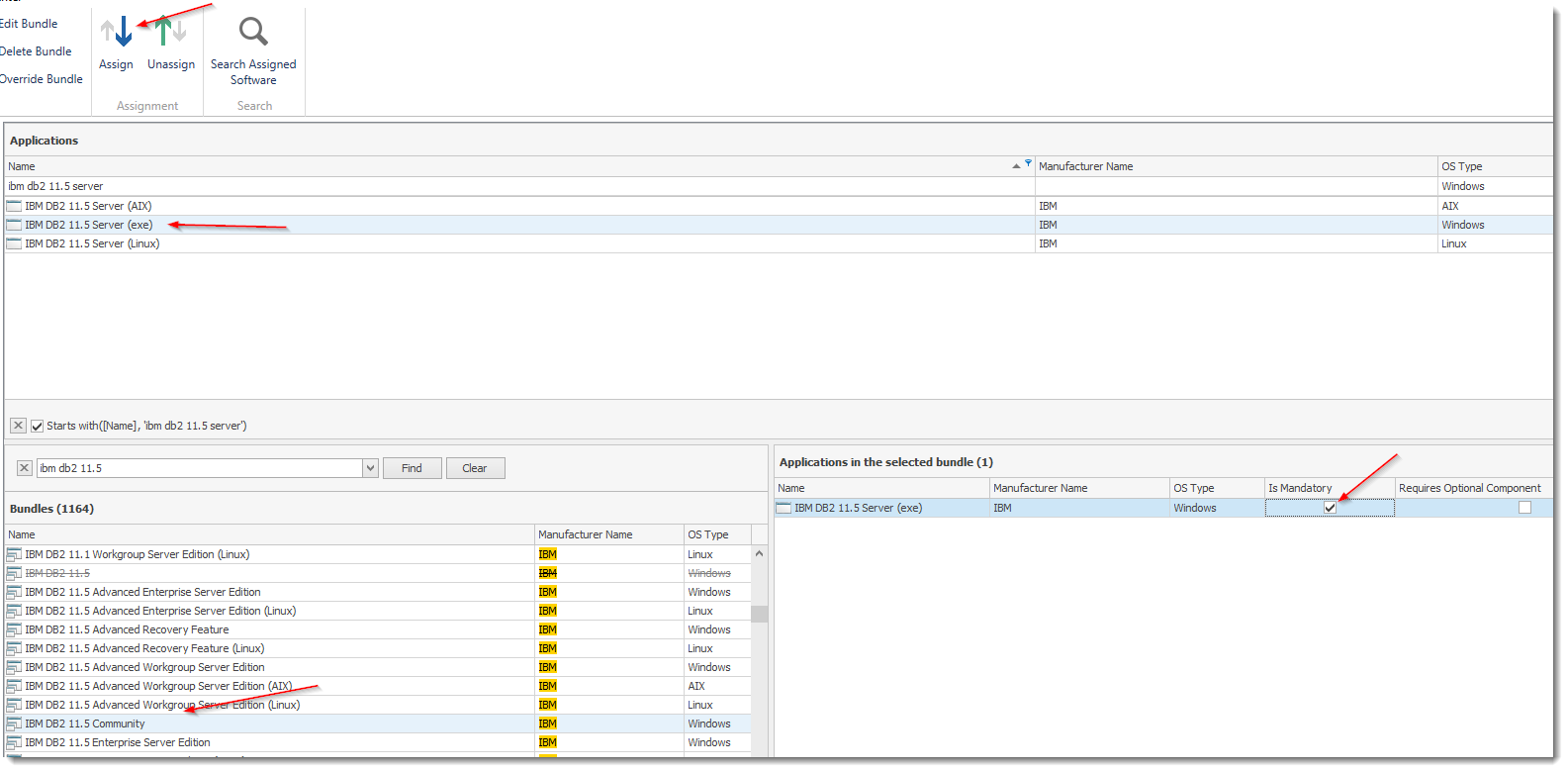Screen dimensions: 1568x772
Task: Click the Assign arrows icon
Action: [117, 32]
